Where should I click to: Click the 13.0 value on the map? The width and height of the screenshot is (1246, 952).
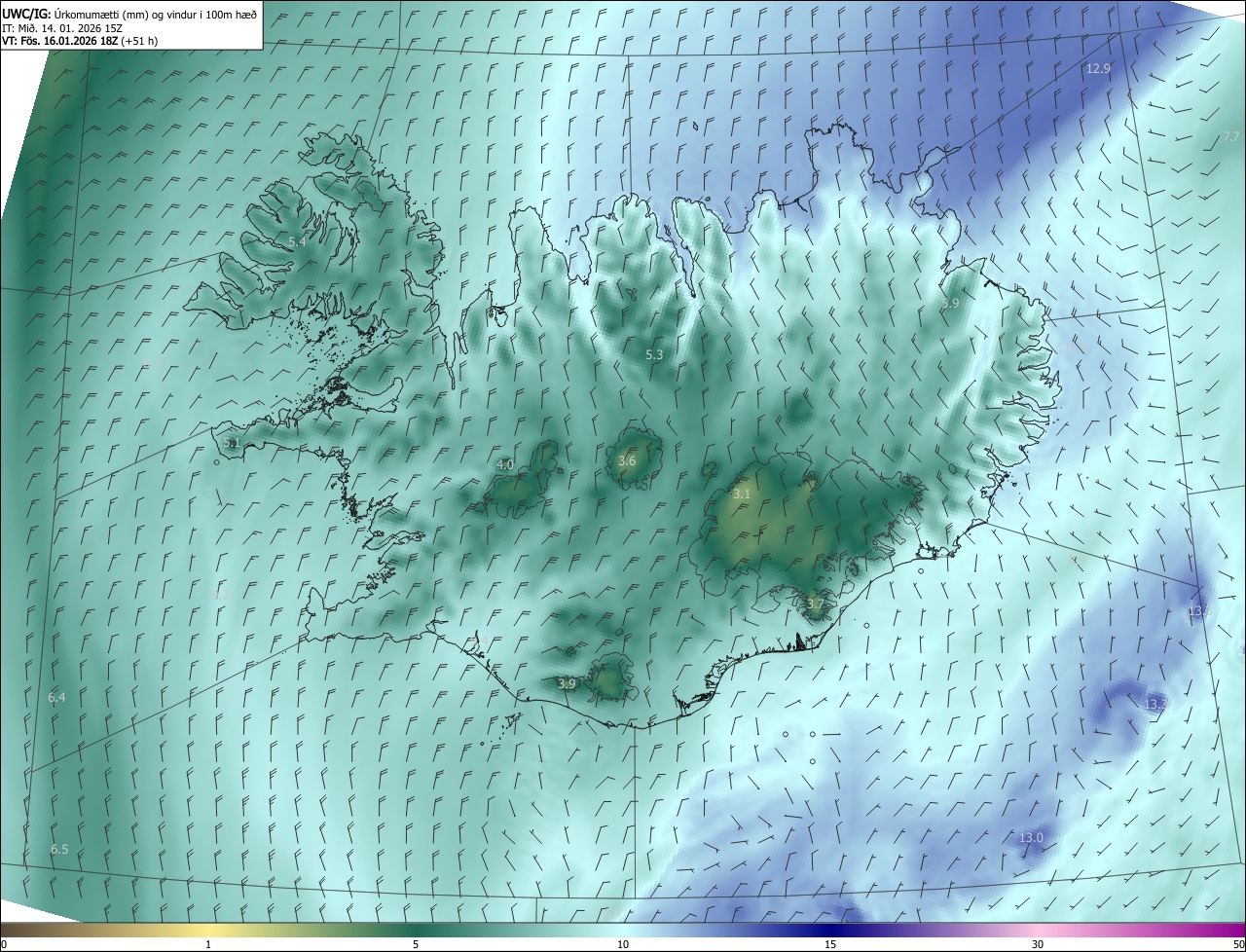point(1031,838)
